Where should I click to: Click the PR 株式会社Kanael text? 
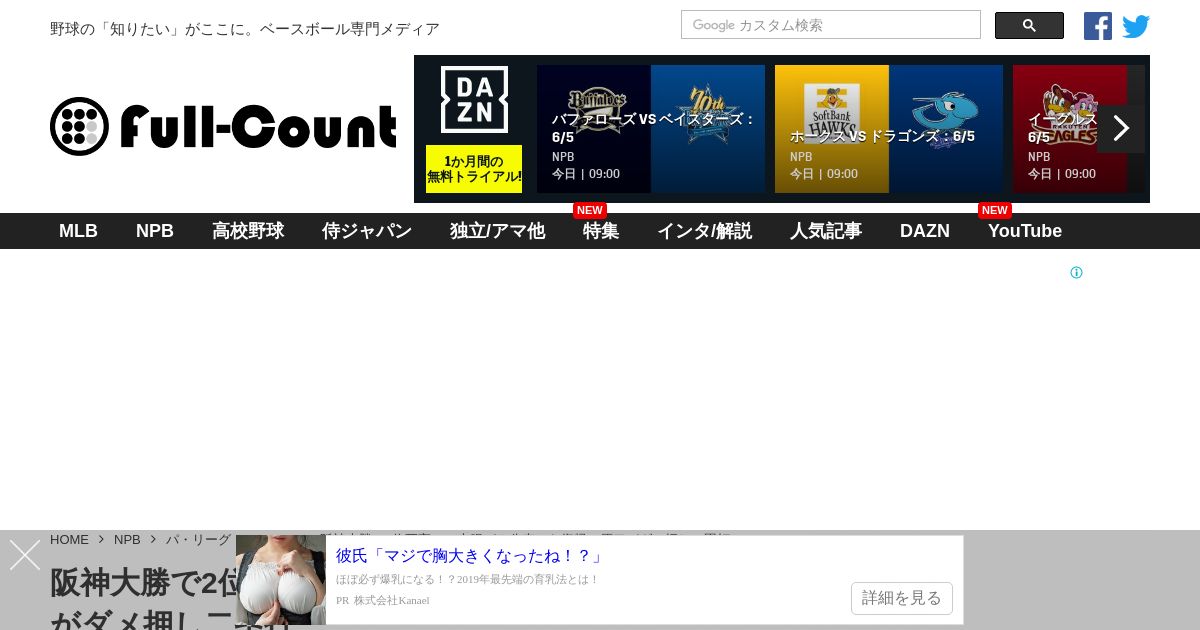tap(383, 600)
